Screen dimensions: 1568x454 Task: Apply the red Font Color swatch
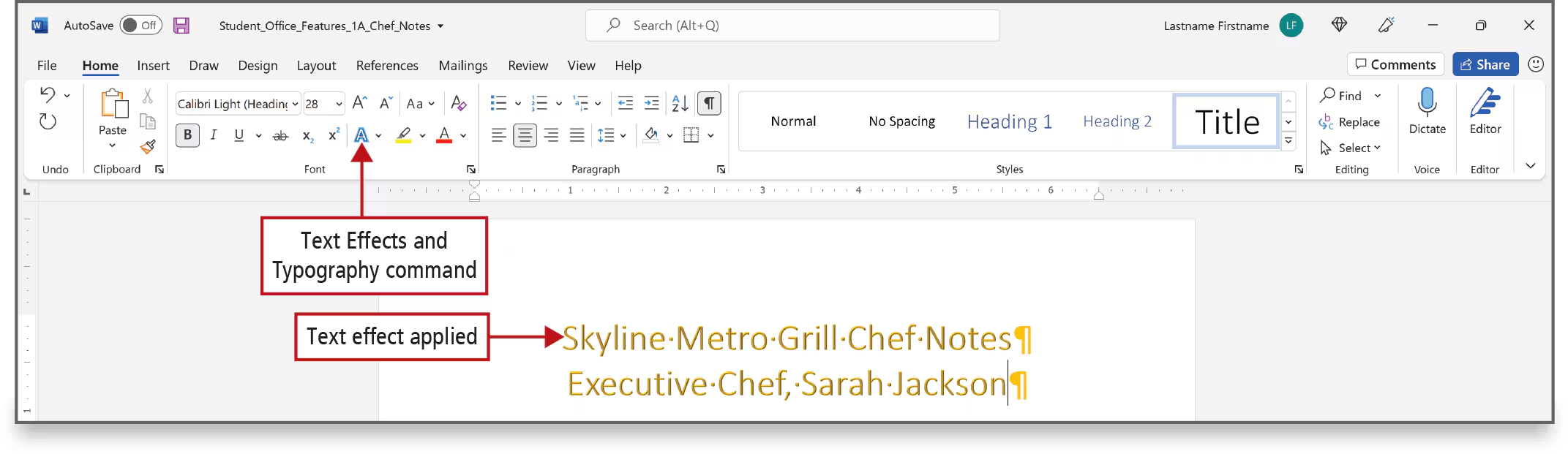444,135
